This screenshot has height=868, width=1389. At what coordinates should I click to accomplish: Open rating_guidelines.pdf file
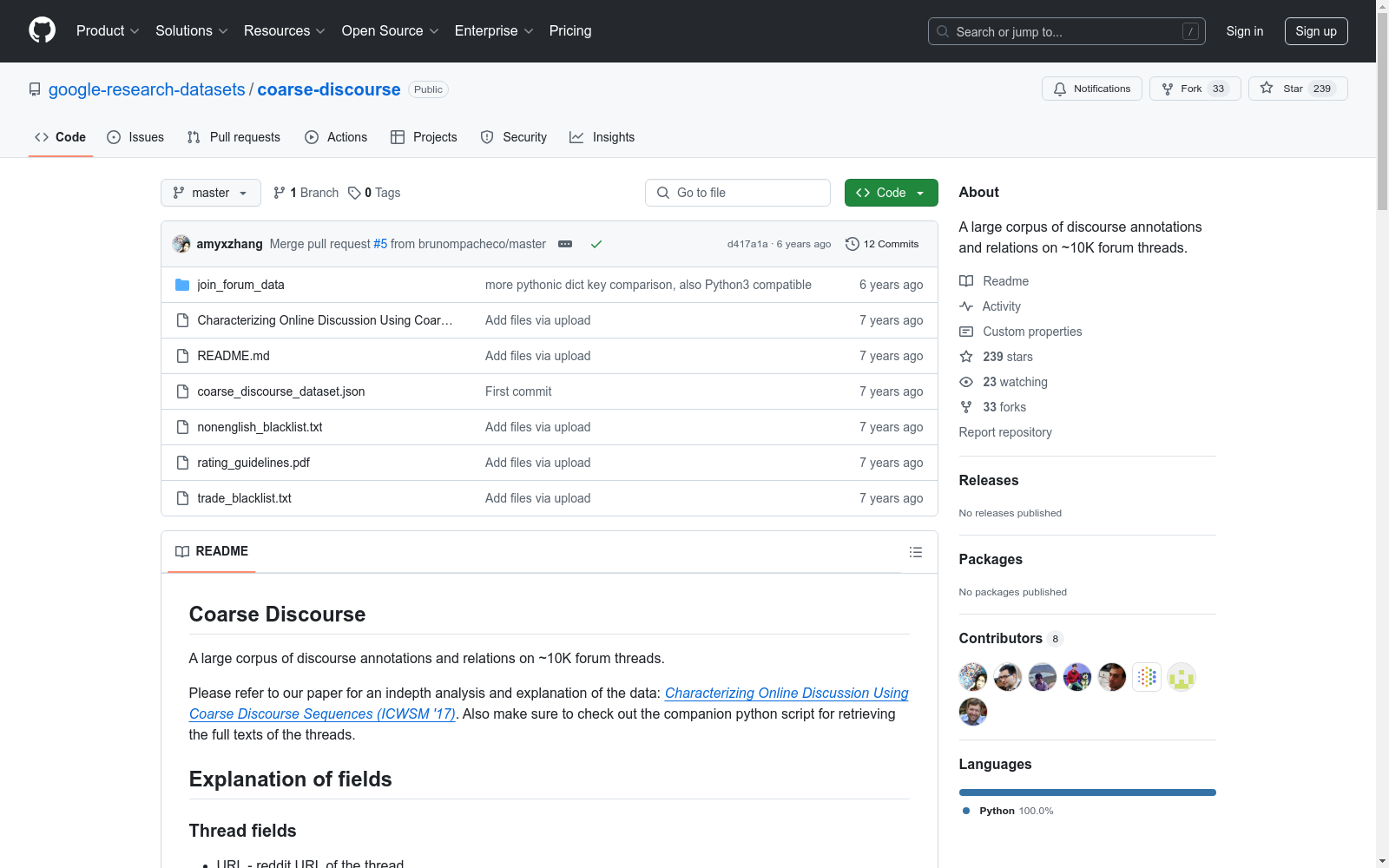coord(253,463)
